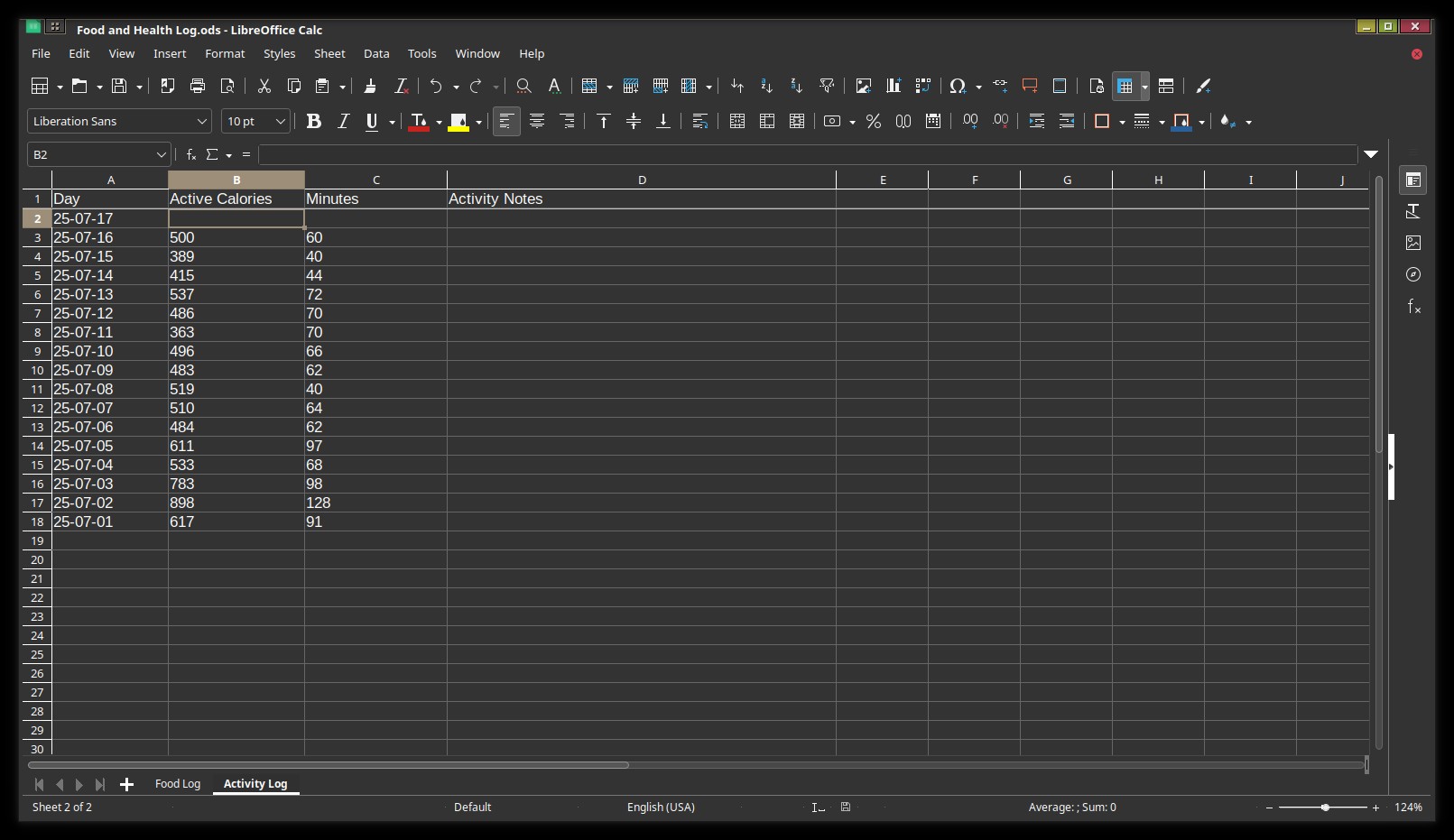Insert a special character
Viewport: 1454px width, 840px height.
click(x=959, y=86)
